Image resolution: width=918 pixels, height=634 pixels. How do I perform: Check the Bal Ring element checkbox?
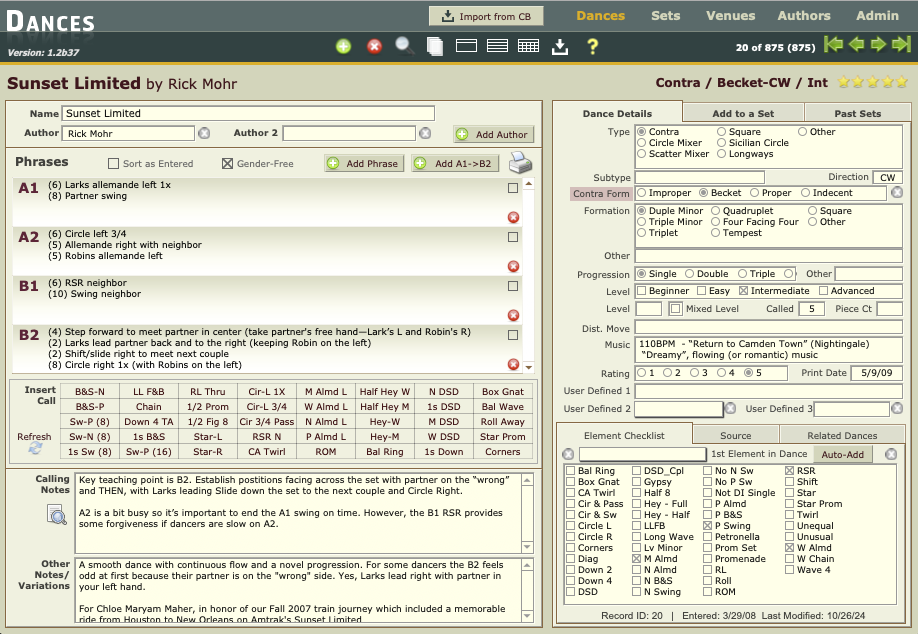[570, 470]
